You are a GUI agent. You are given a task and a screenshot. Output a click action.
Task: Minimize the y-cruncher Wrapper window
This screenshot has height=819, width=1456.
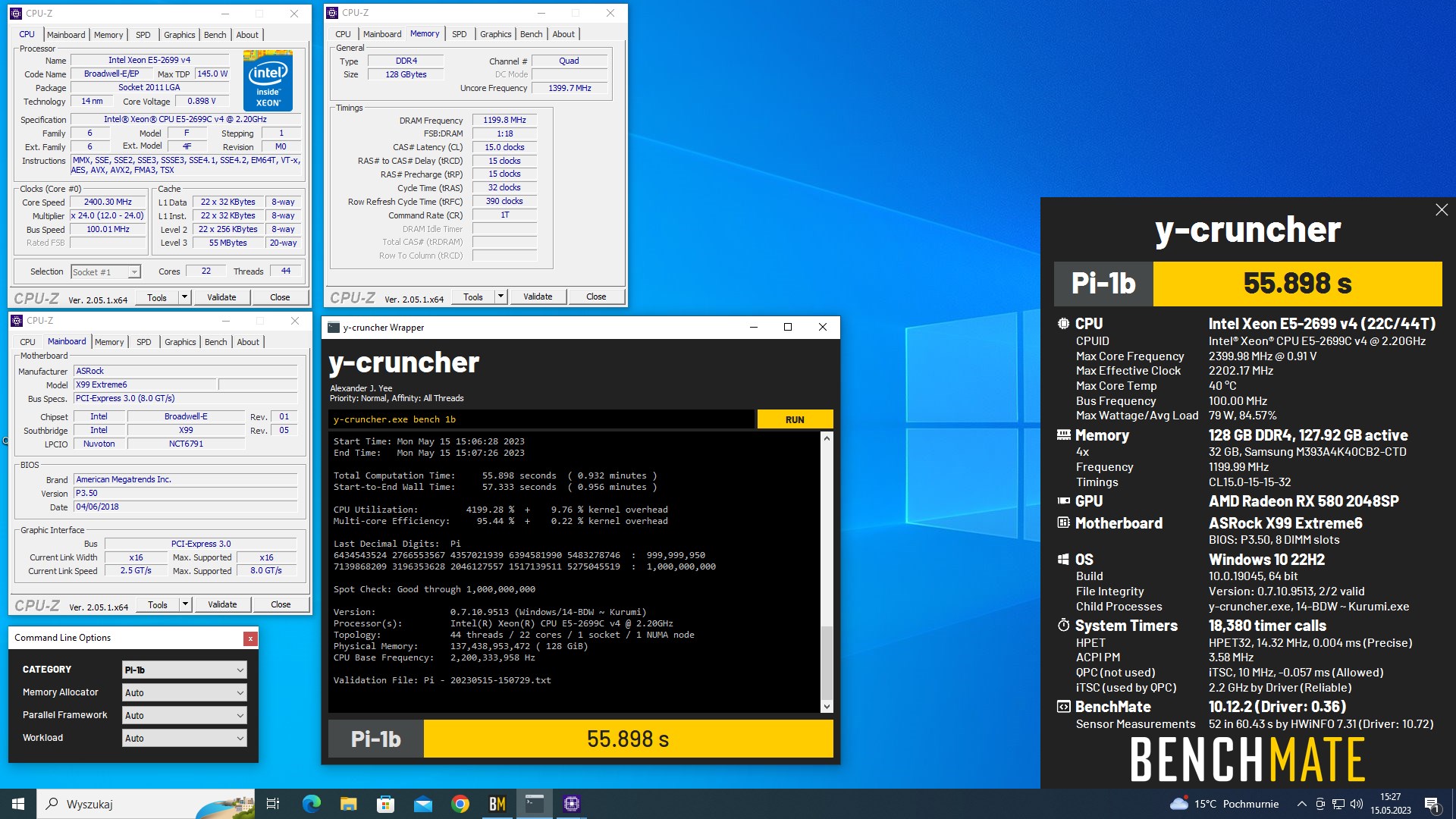(x=754, y=327)
